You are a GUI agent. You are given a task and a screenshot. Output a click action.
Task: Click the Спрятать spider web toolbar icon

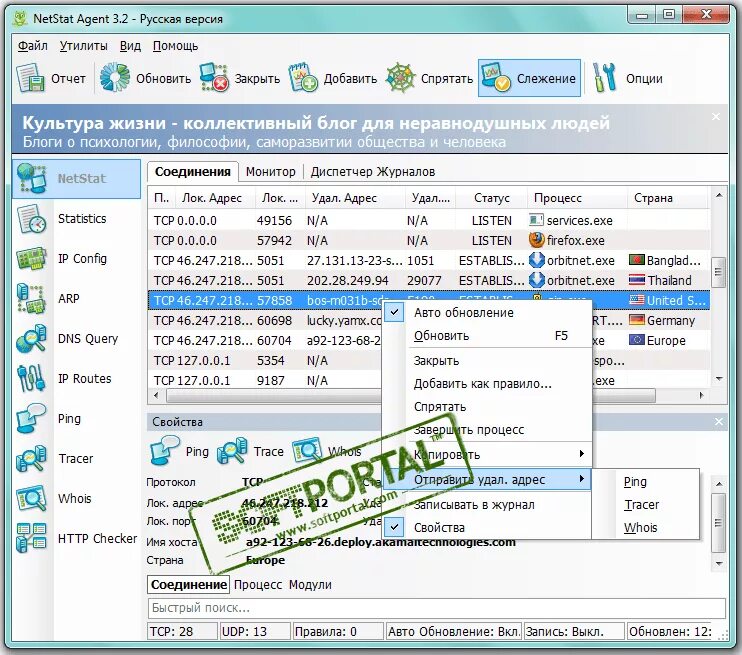pos(400,78)
